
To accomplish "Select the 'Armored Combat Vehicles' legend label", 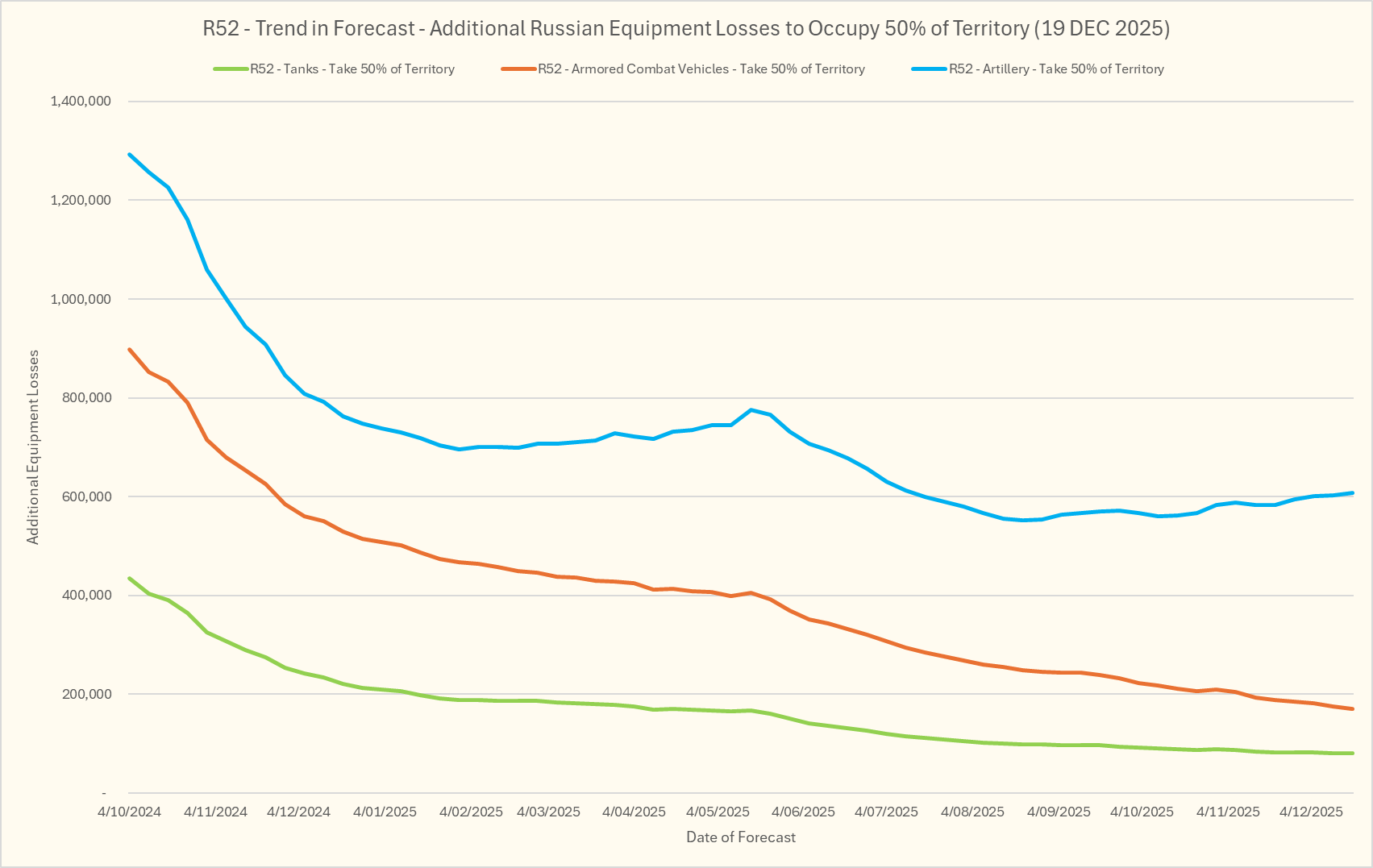I will coord(701,69).
